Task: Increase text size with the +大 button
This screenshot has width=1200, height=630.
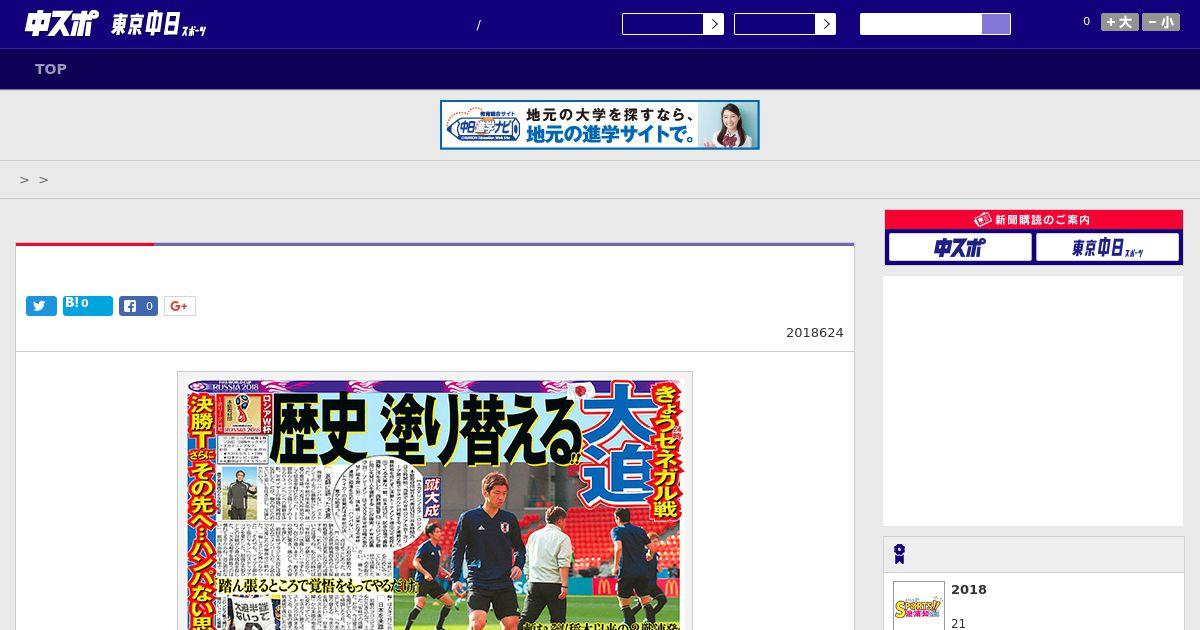Action: click(1120, 22)
